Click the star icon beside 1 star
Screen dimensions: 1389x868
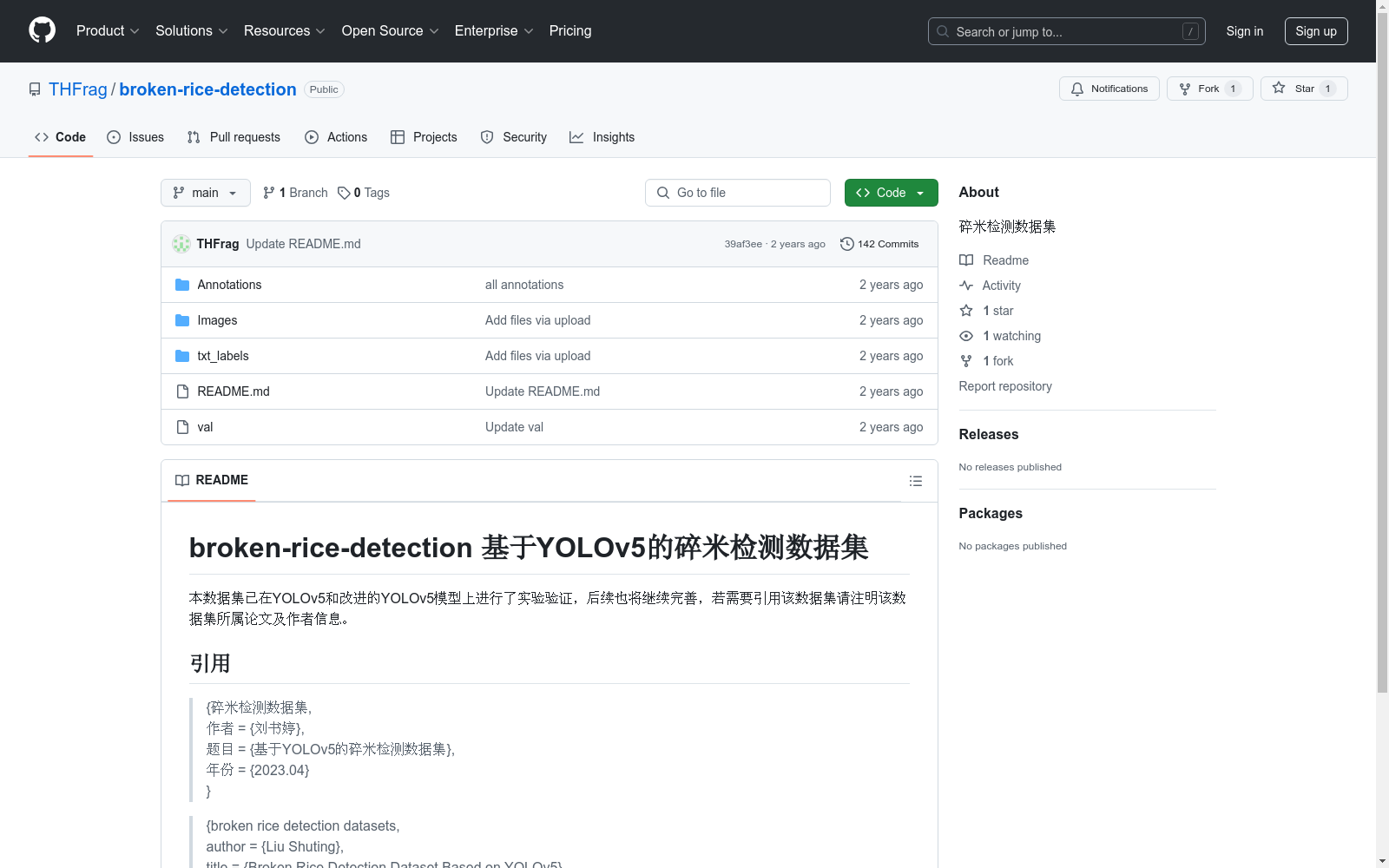pos(966,311)
